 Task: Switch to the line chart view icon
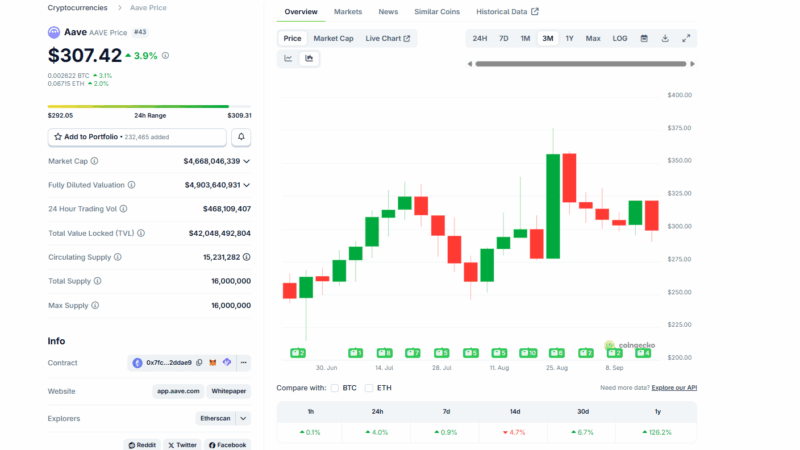click(288, 59)
